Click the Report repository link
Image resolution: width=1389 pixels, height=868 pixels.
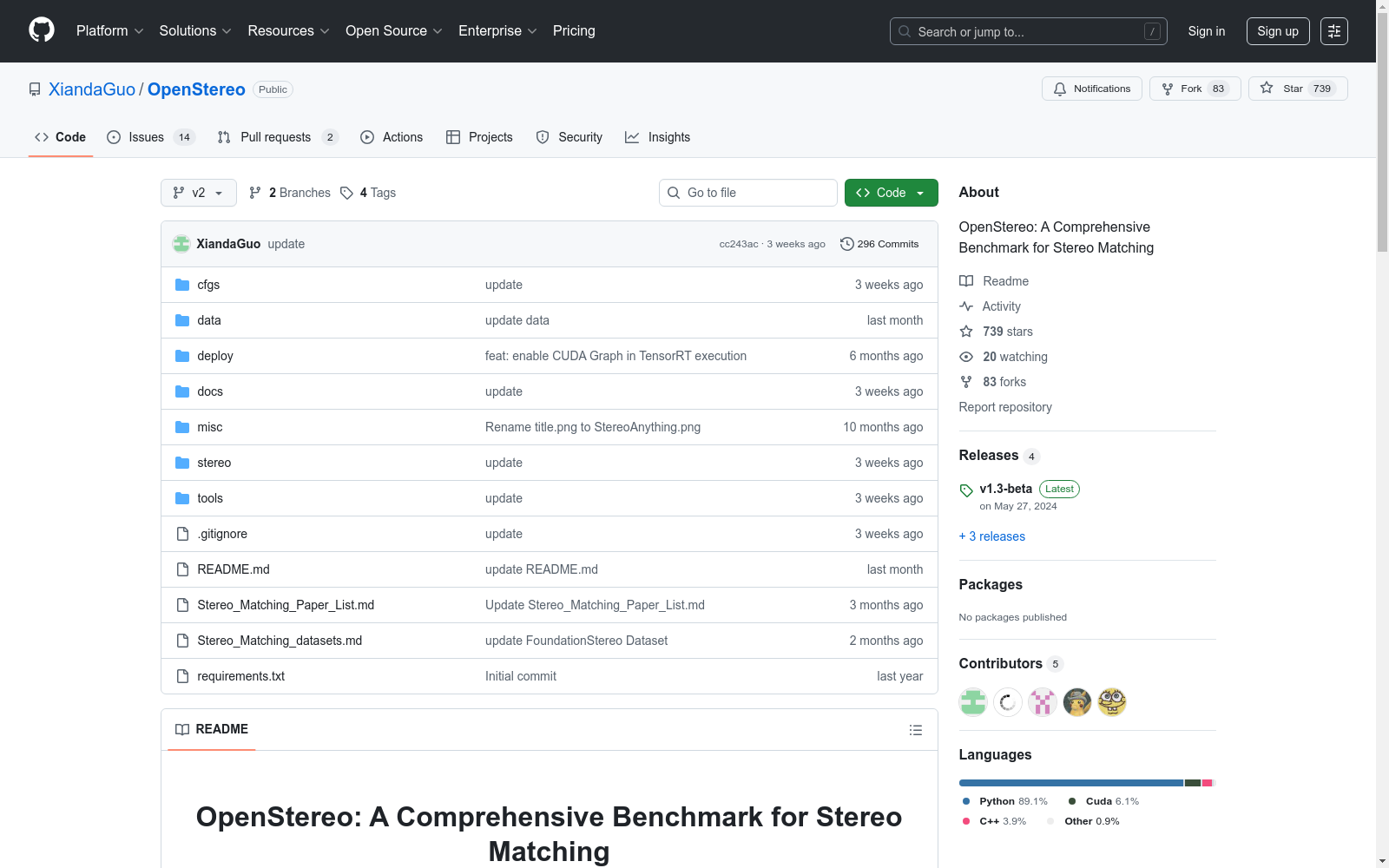1005,407
